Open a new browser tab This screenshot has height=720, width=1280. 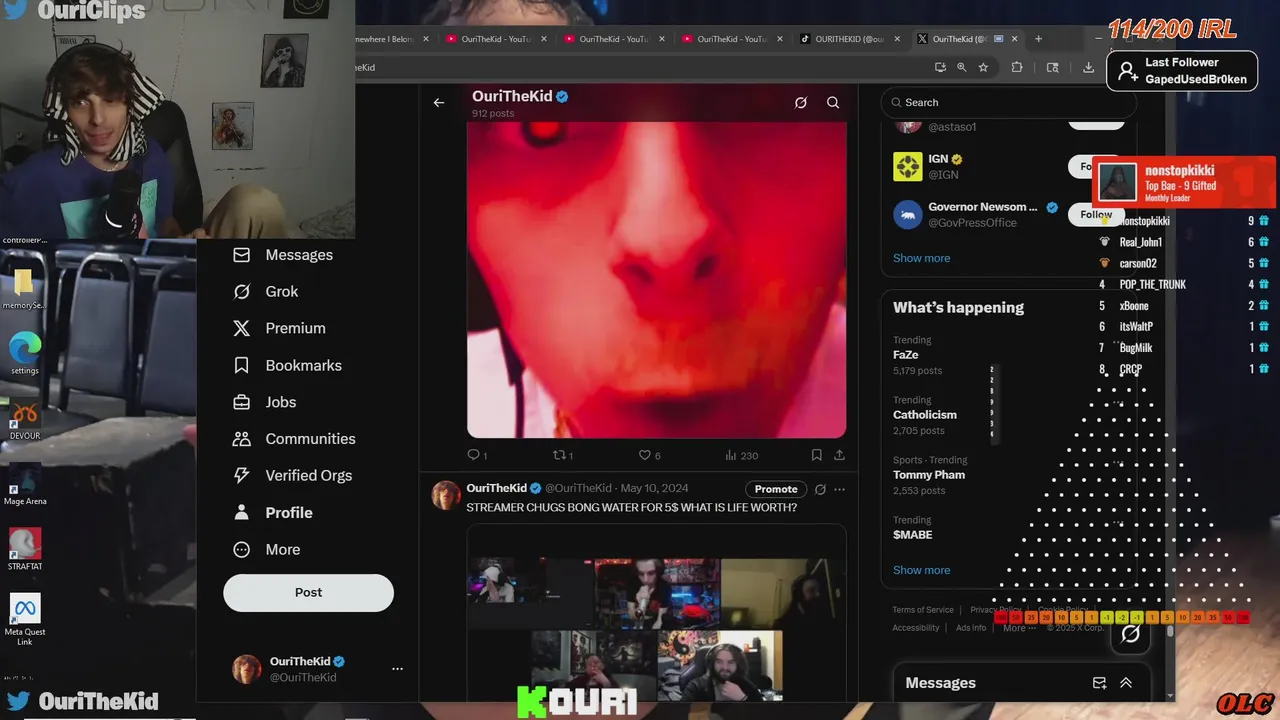[1038, 39]
